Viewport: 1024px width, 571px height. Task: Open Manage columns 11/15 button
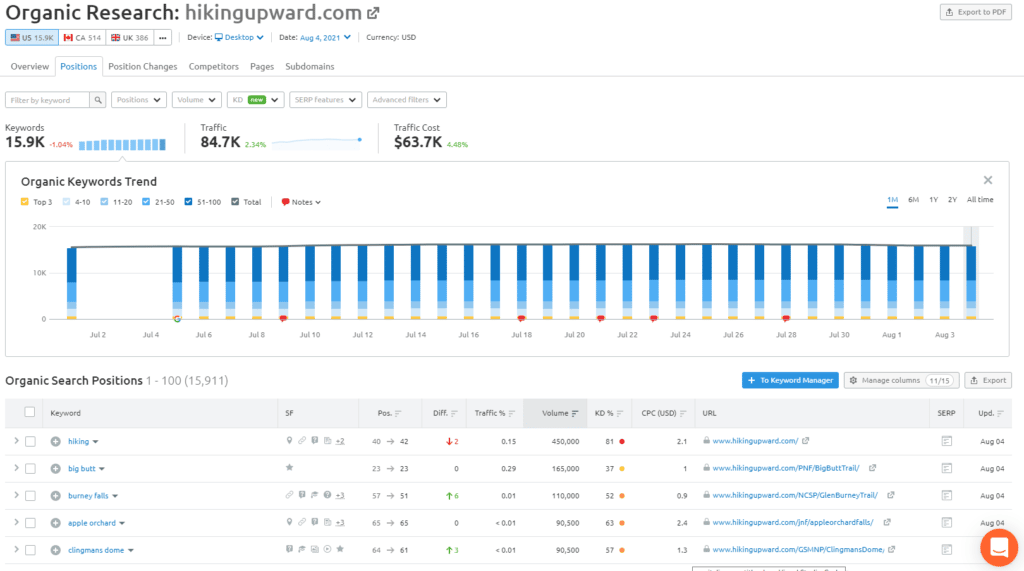pyautogui.click(x=901, y=380)
